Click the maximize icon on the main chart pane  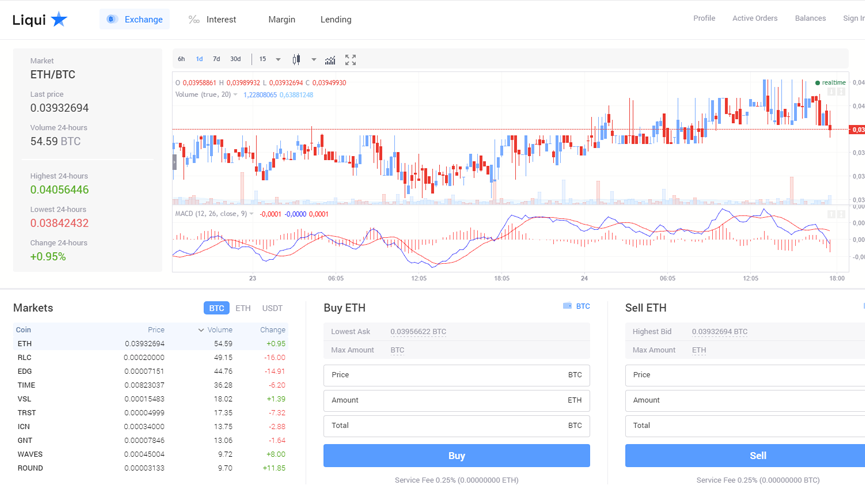[x=841, y=92]
